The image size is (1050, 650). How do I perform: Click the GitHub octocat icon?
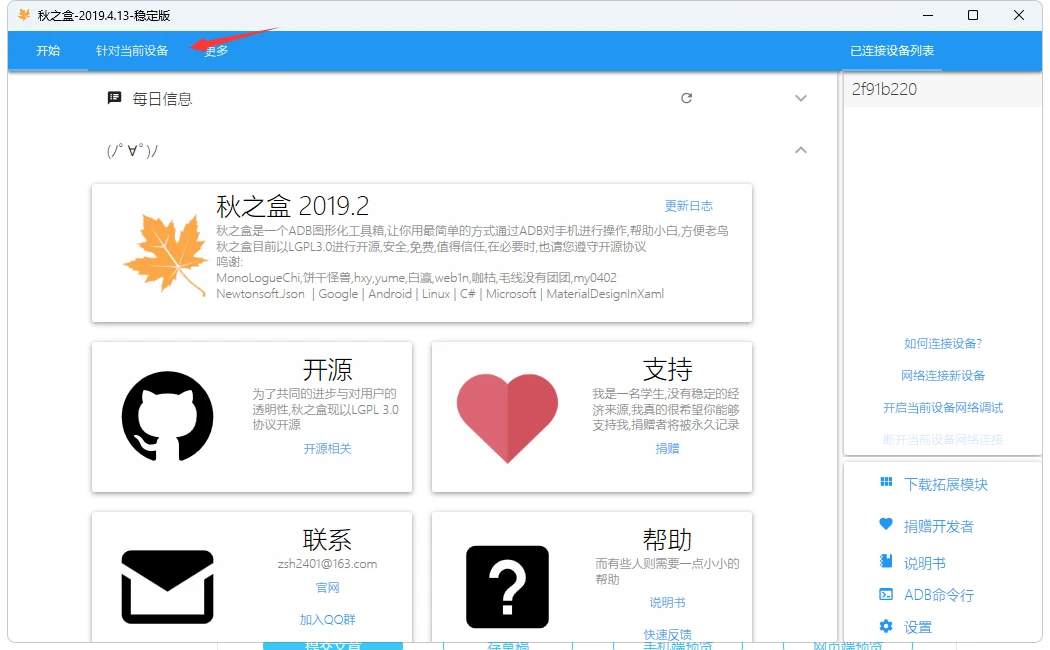tap(167, 416)
